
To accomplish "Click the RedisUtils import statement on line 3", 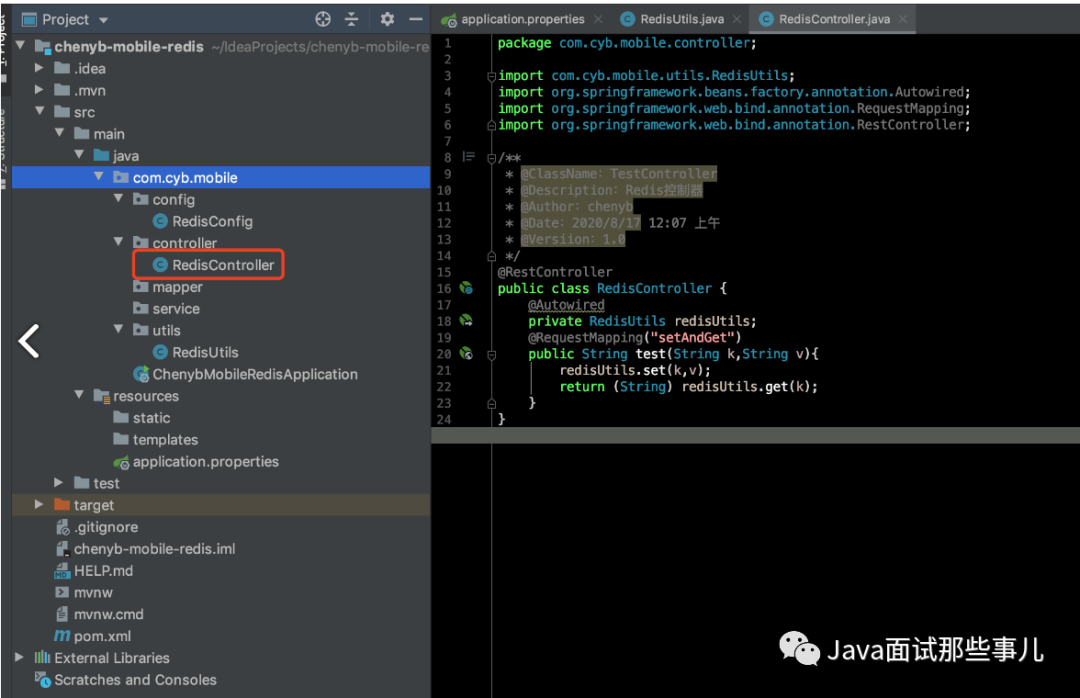I will point(646,76).
